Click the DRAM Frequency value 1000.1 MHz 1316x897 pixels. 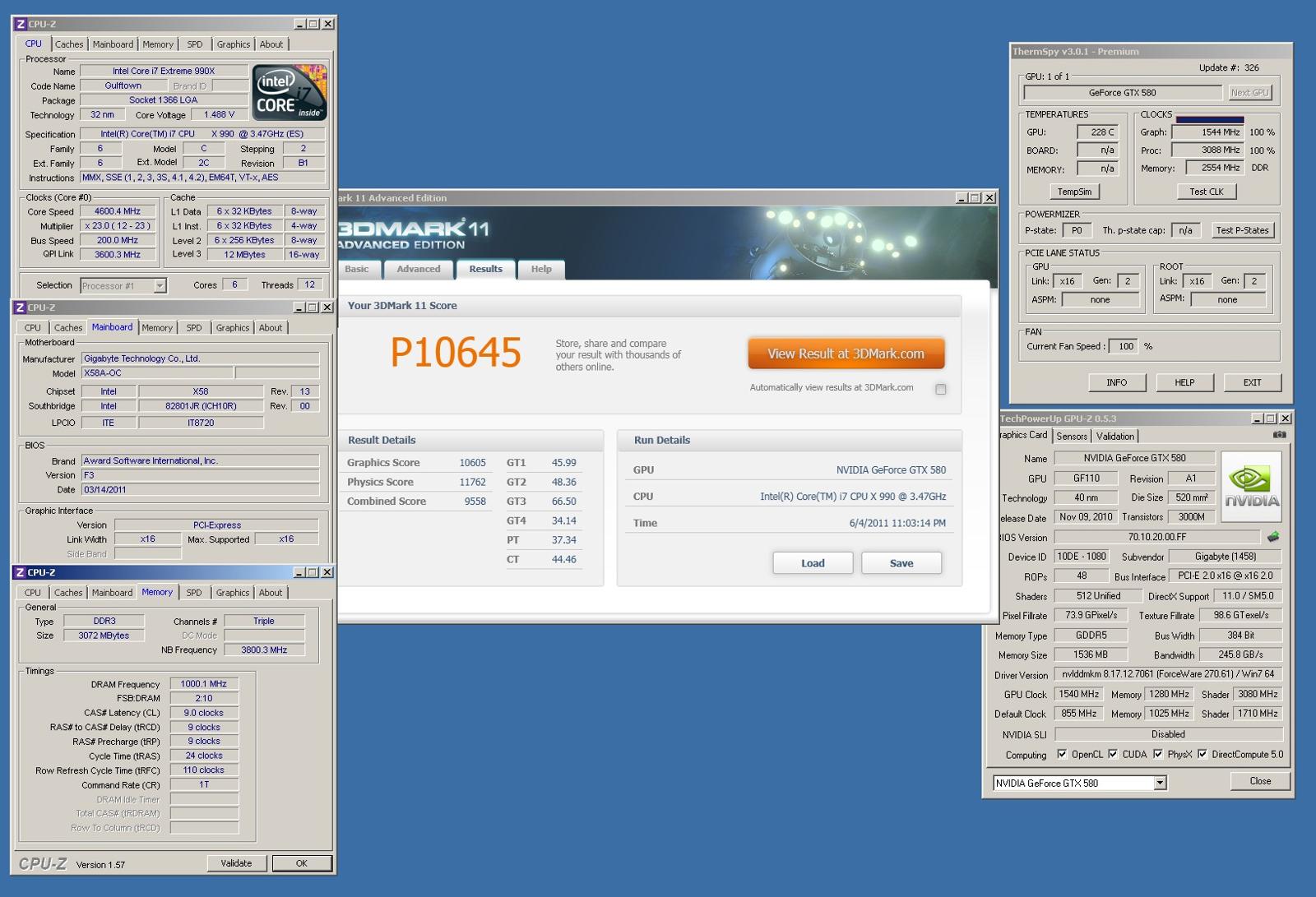(204, 684)
